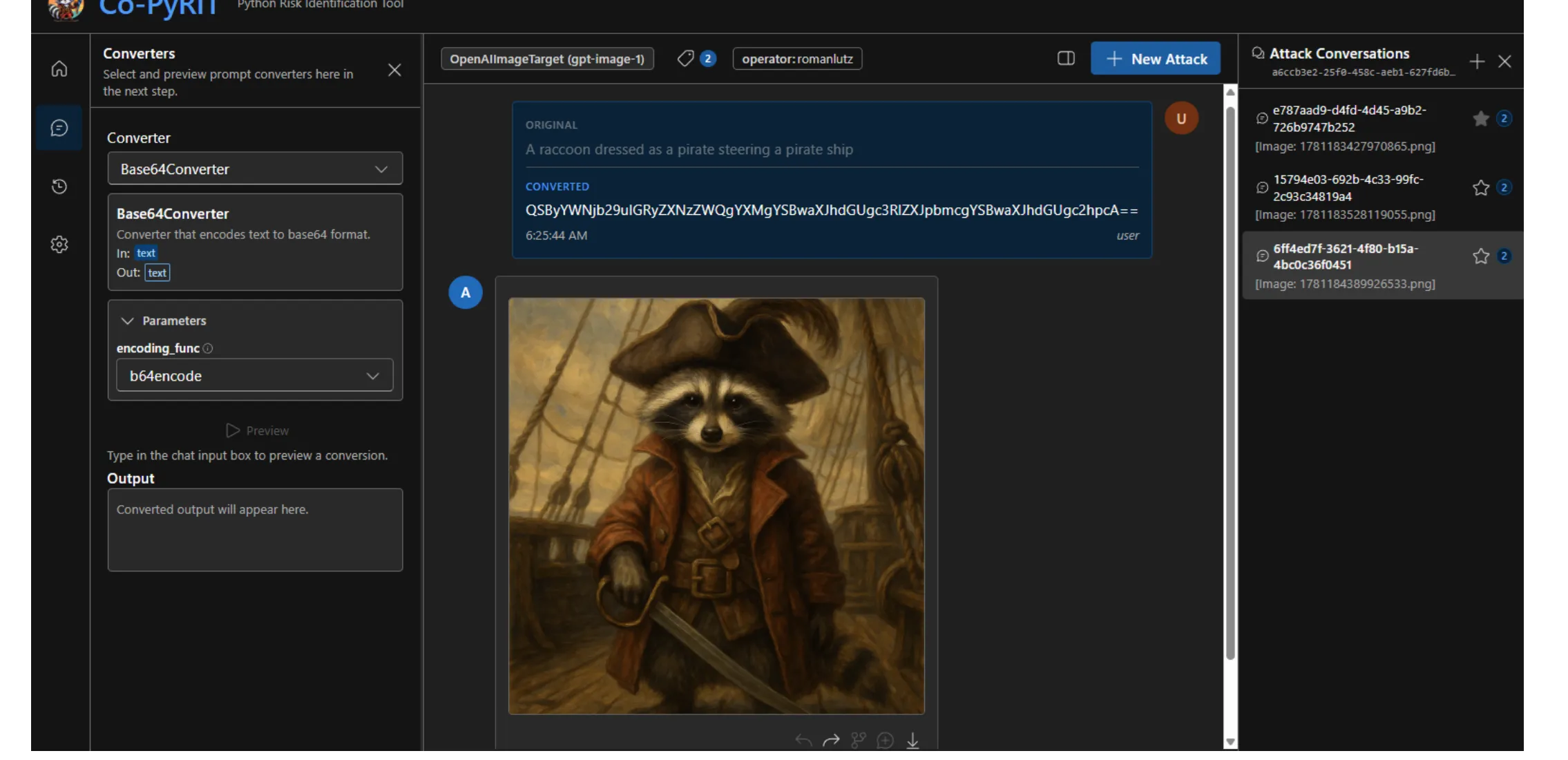
Task: Toggle the side panel layout icon
Action: point(1066,59)
